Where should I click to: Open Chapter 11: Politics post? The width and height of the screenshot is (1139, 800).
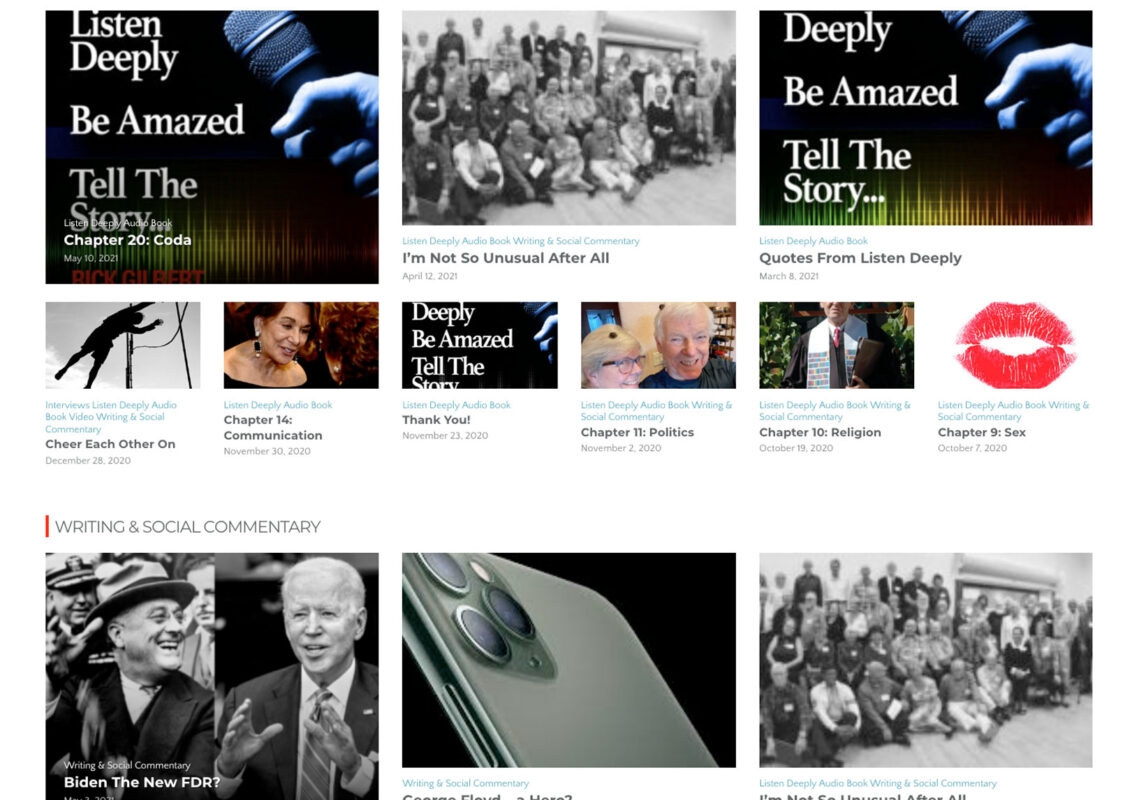[x=637, y=432]
